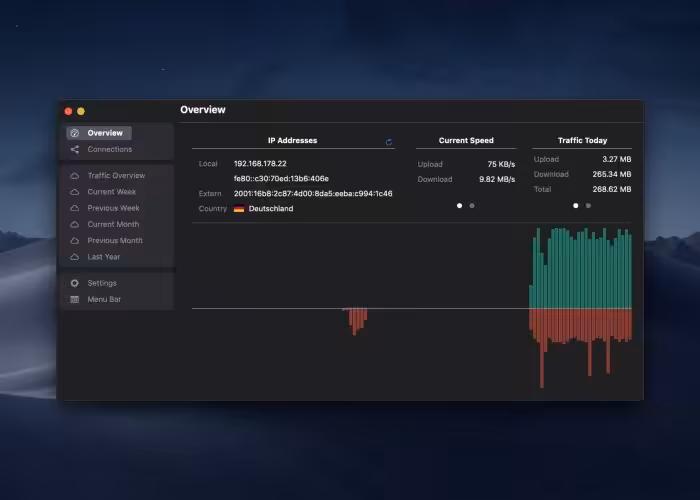Open the Last Year traffic view
Screen dimensions: 700x500
[x=103, y=257]
